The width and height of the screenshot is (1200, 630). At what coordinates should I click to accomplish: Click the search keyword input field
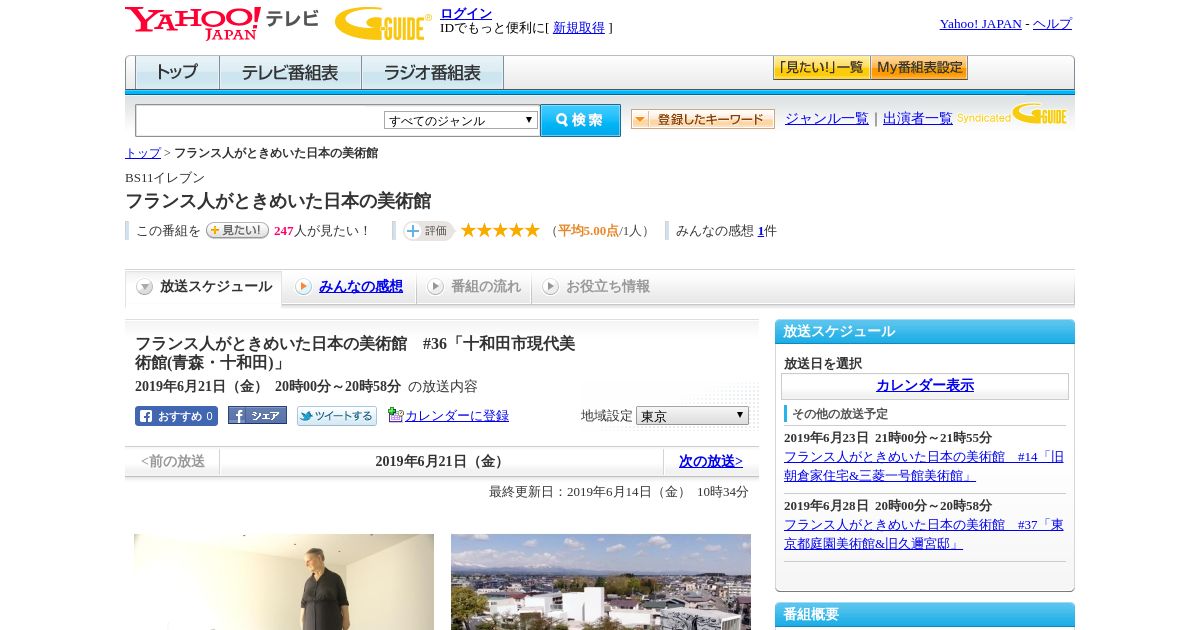click(260, 120)
